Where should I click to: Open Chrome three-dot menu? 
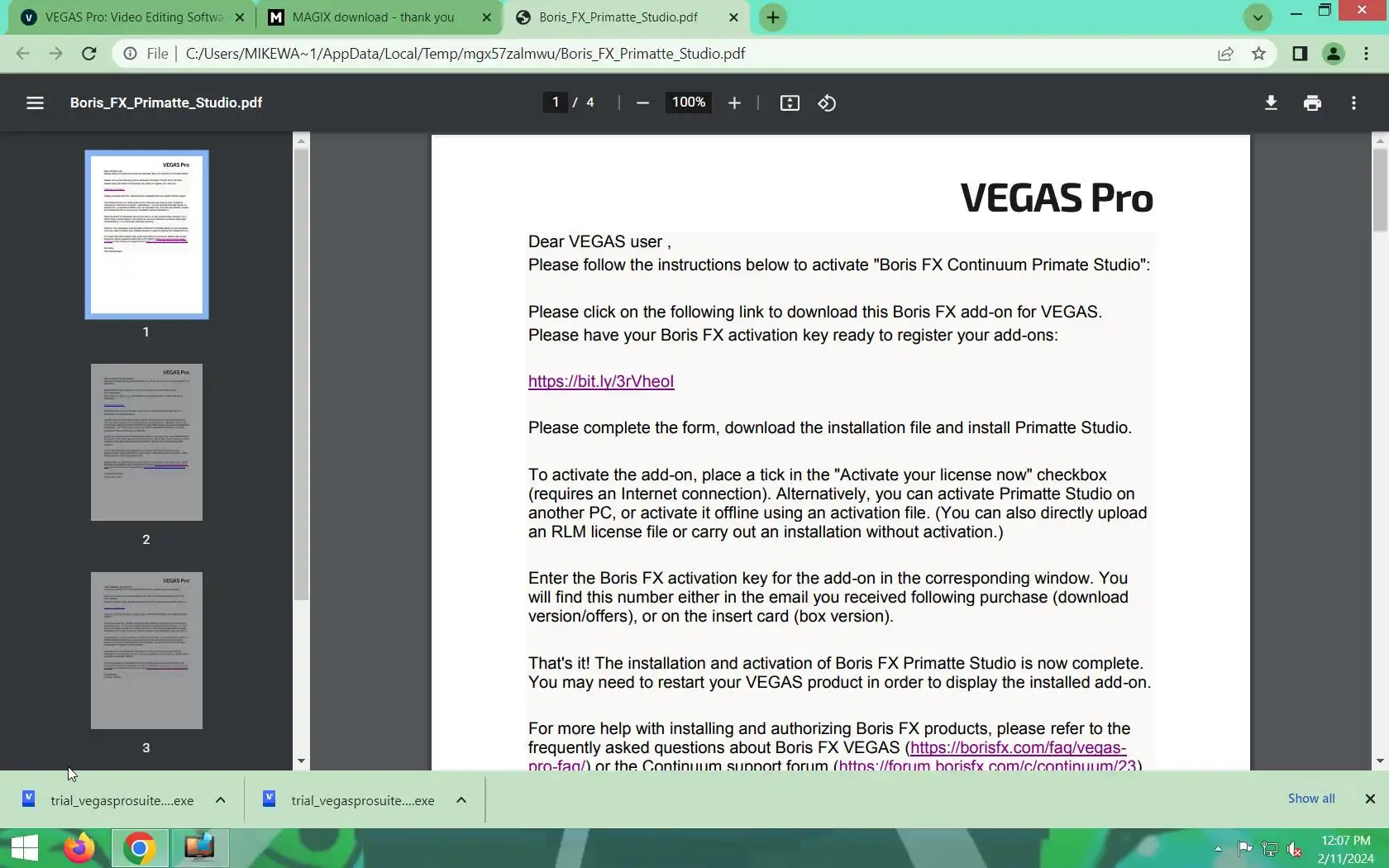1366,54
